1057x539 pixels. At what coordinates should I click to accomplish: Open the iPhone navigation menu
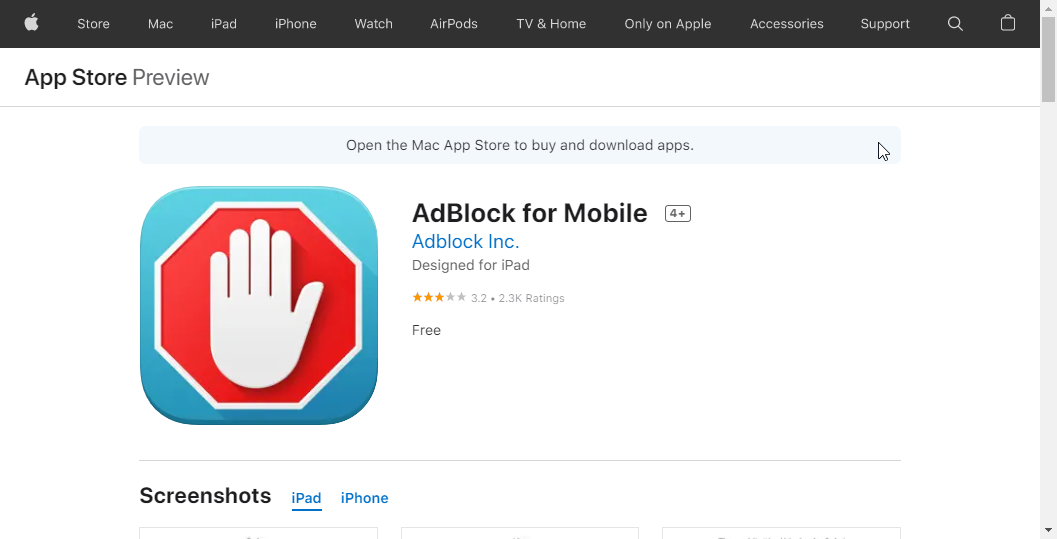tap(295, 24)
